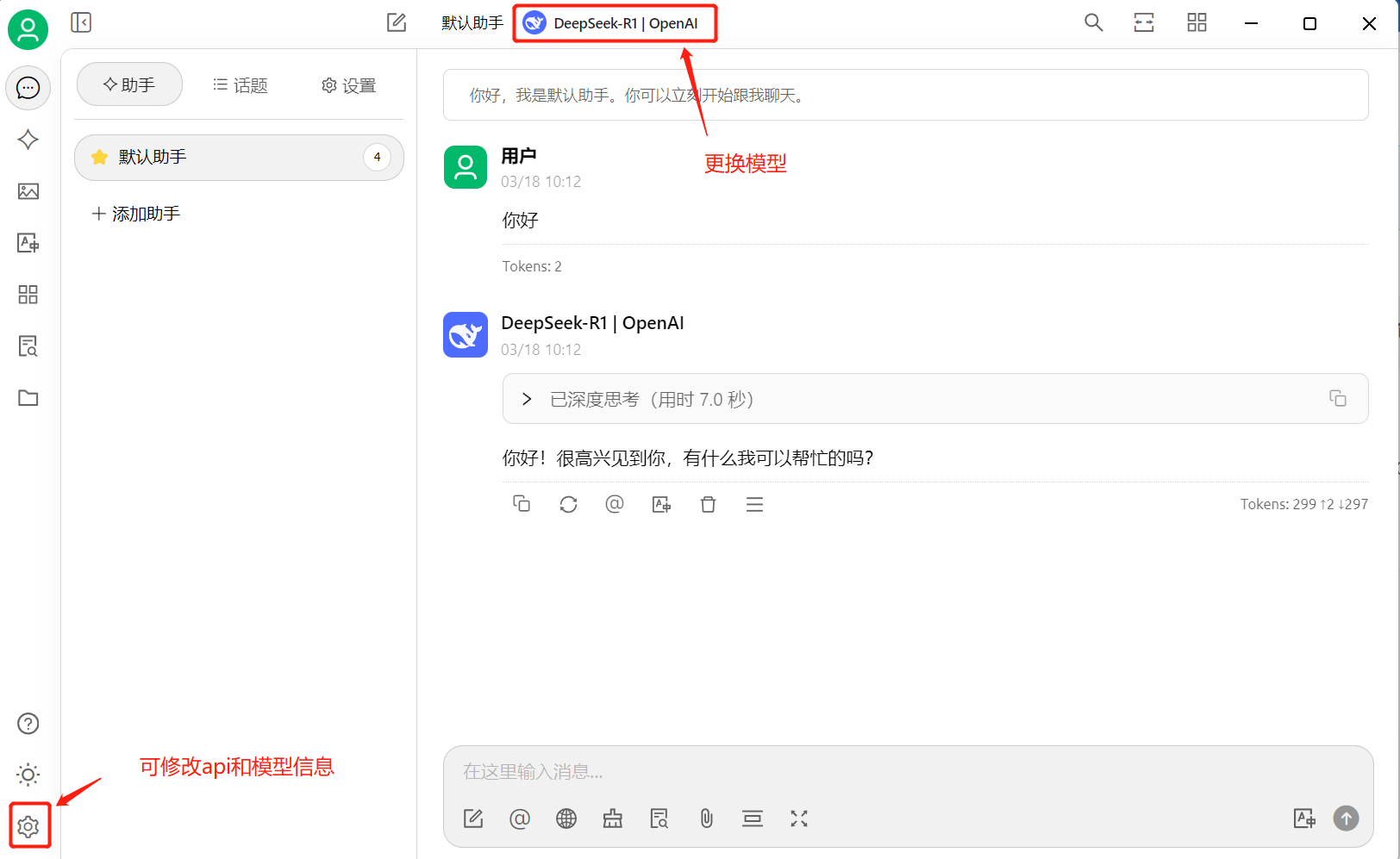Select knowledge base in input toolbar

click(x=659, y=819)
